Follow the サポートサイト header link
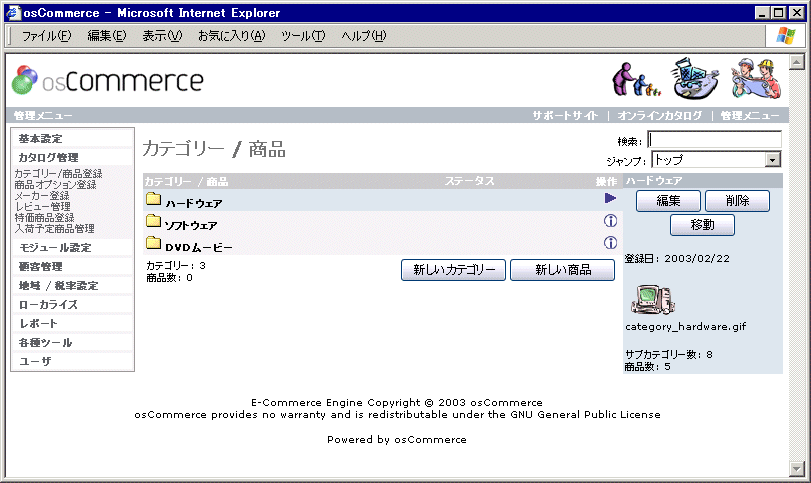Image resolution: width=811 pixels, height=483 pixels. click(565, 115)
